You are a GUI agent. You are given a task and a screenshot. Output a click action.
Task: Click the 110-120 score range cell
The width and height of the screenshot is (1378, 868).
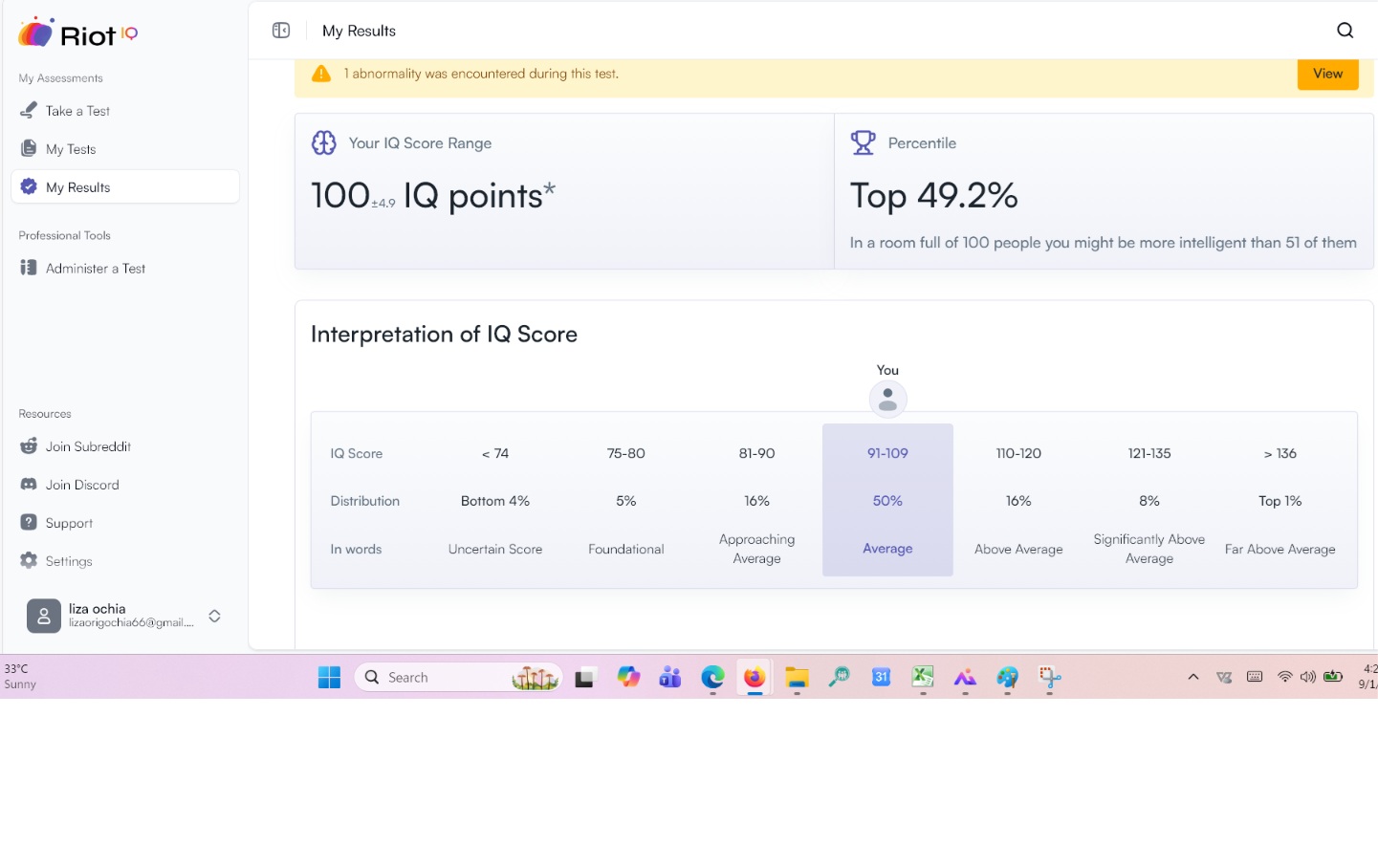click(x=1018, y=453)
